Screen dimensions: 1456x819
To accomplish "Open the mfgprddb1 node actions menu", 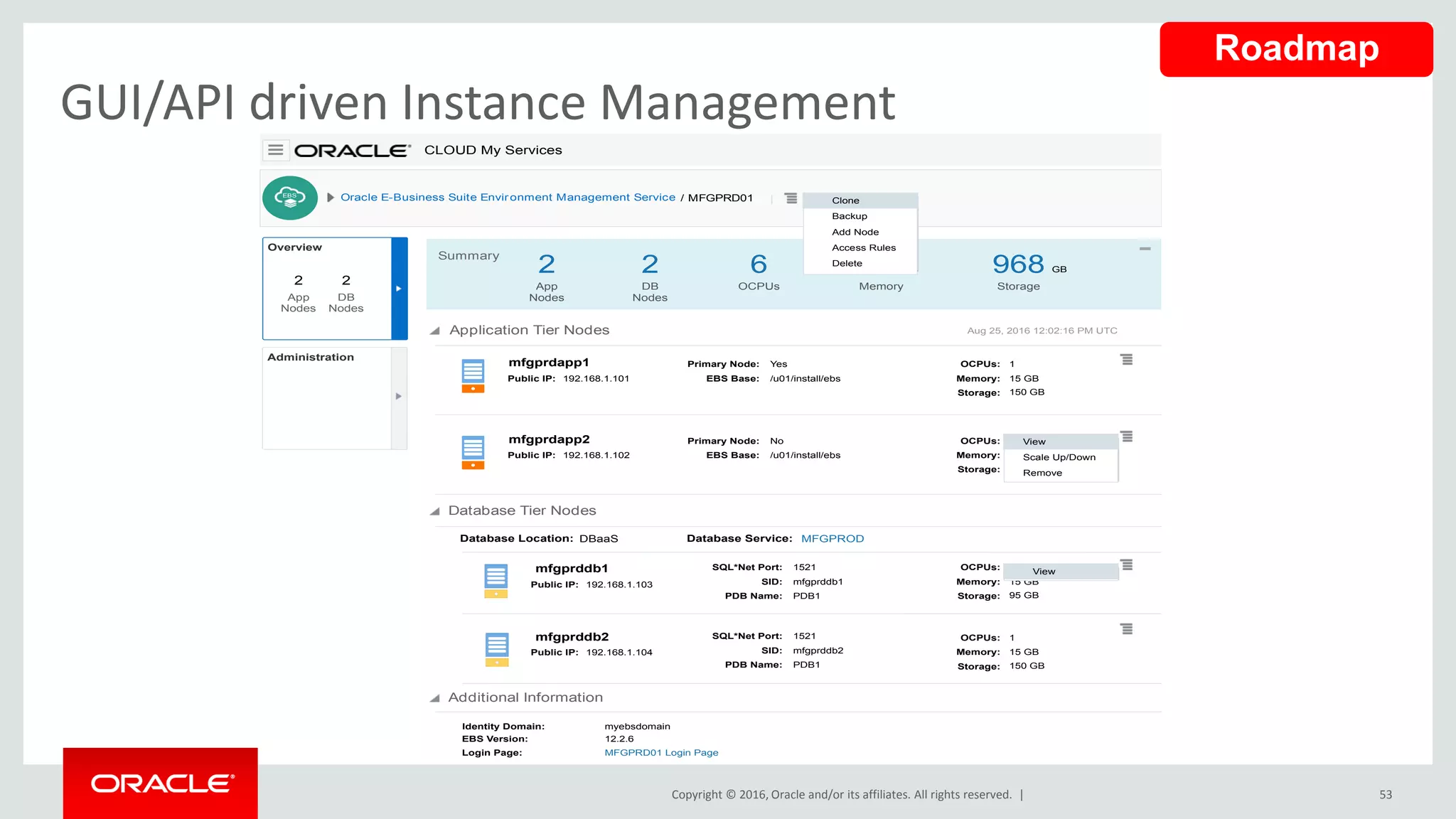I will tap(1127, 565).
